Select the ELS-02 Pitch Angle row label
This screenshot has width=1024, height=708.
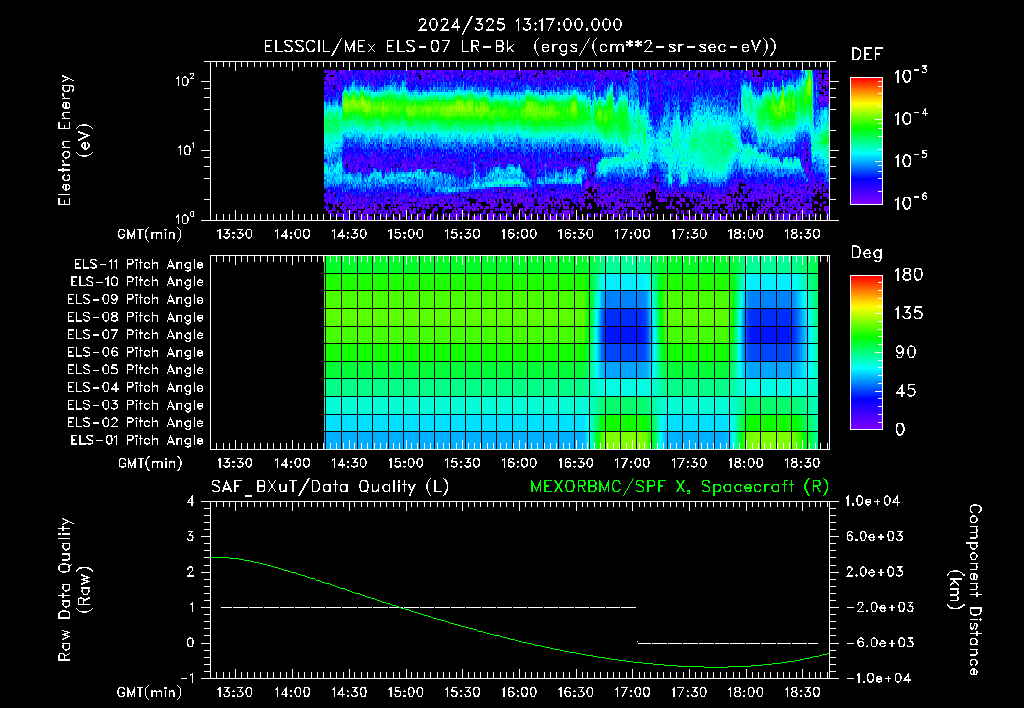click(136, 423)
